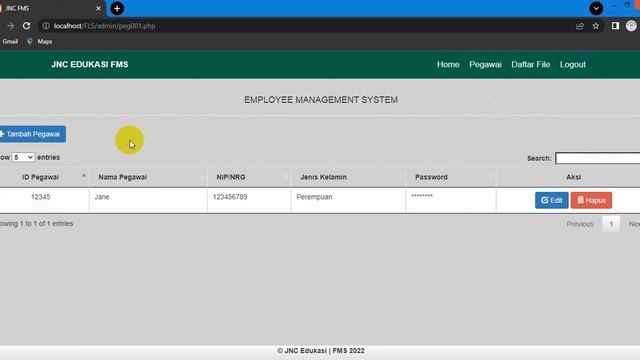Open the Gmail bookmark
This screenshot has height=360, width=640.
tap(10, 42)
